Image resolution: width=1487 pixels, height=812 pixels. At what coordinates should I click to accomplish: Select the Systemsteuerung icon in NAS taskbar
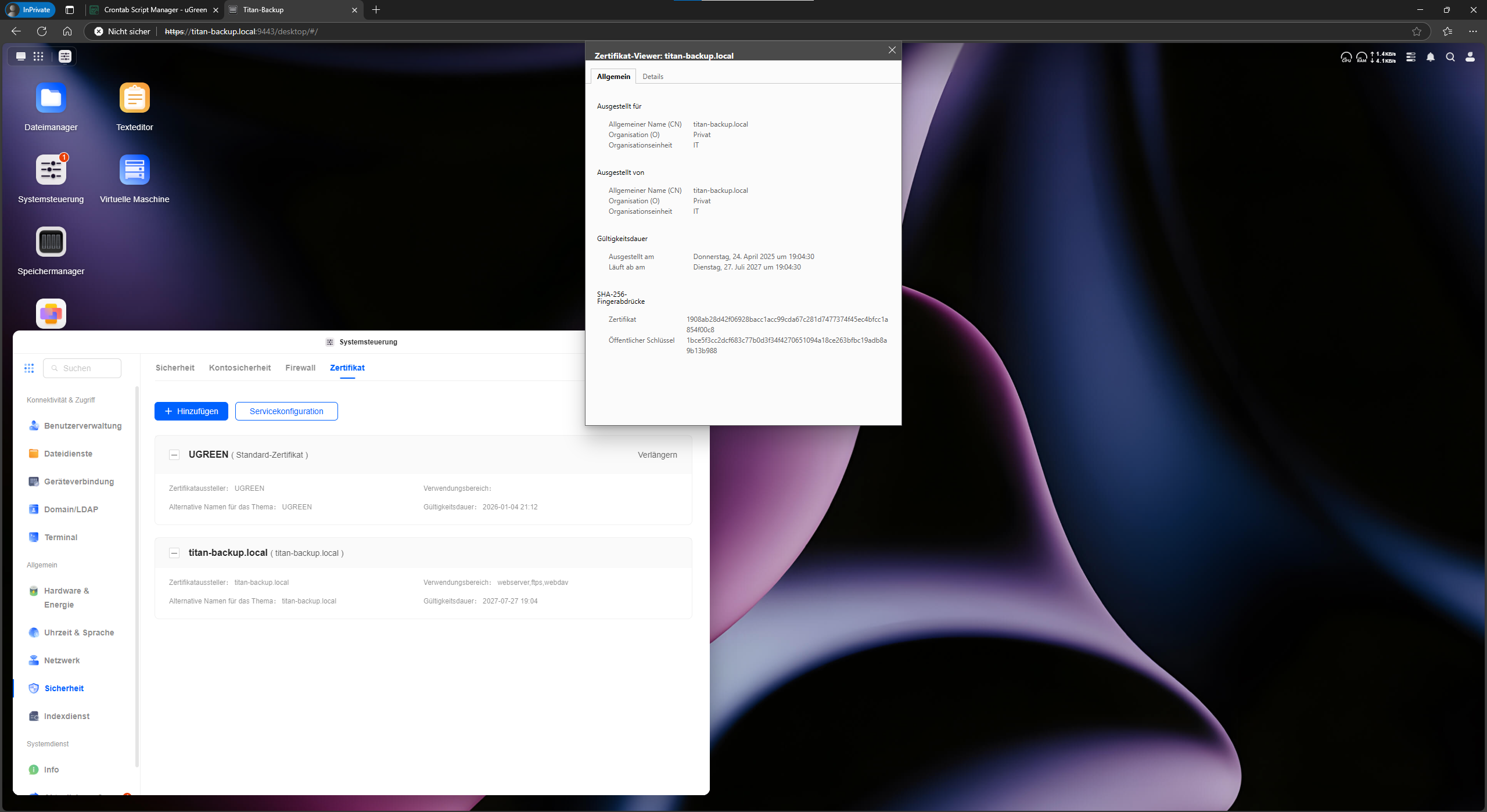tap(65, 56)
